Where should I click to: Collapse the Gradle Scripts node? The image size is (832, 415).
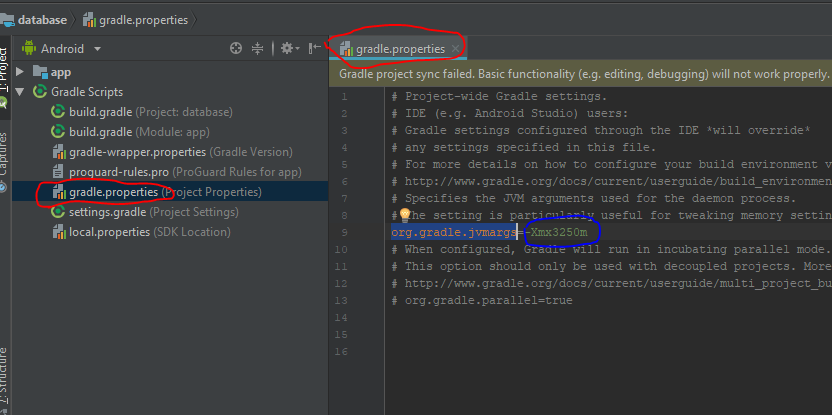pos(20,92)
